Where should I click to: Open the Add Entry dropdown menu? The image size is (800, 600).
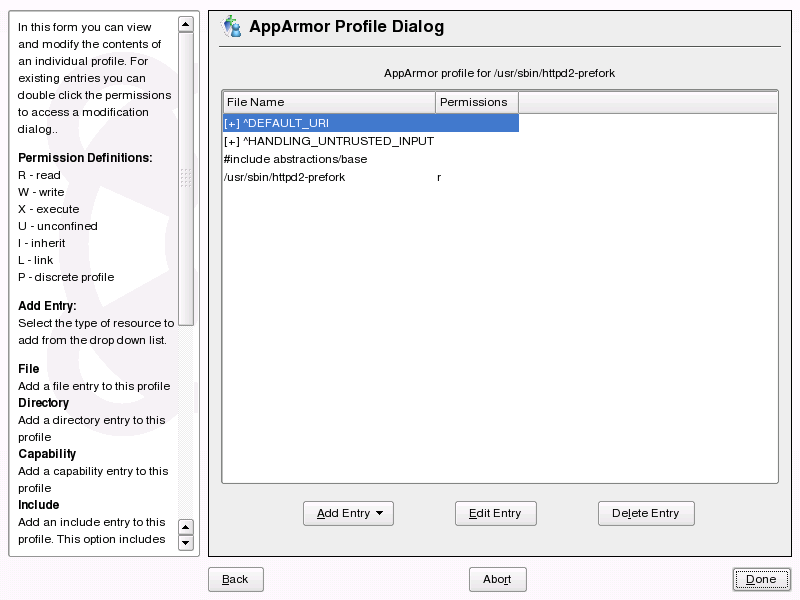point(348,513)
